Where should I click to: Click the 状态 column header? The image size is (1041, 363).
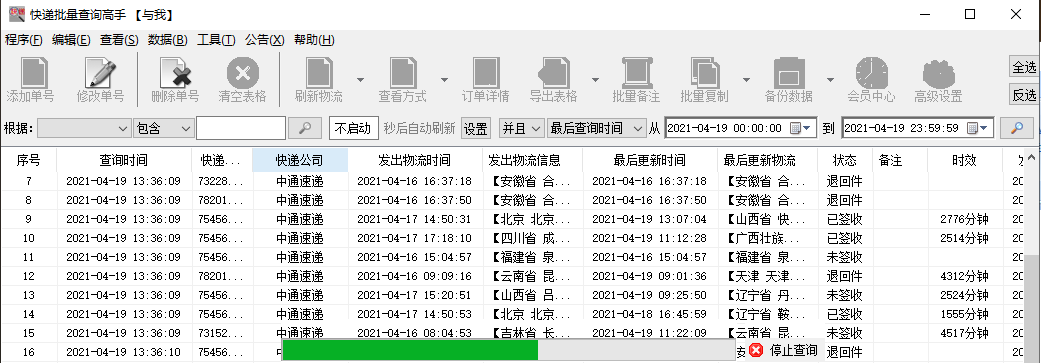tap(844, 160)
